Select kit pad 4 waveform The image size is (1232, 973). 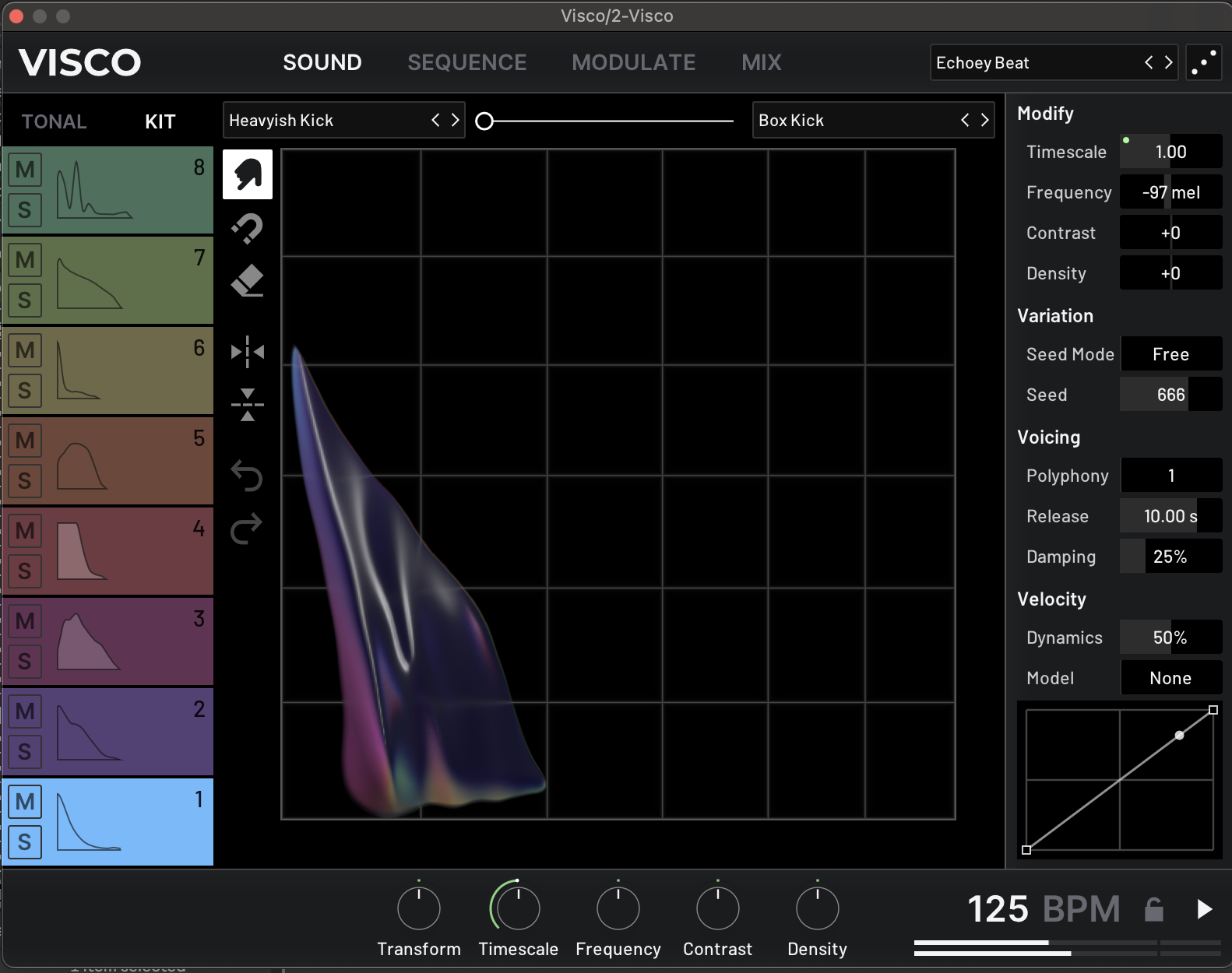82,550
